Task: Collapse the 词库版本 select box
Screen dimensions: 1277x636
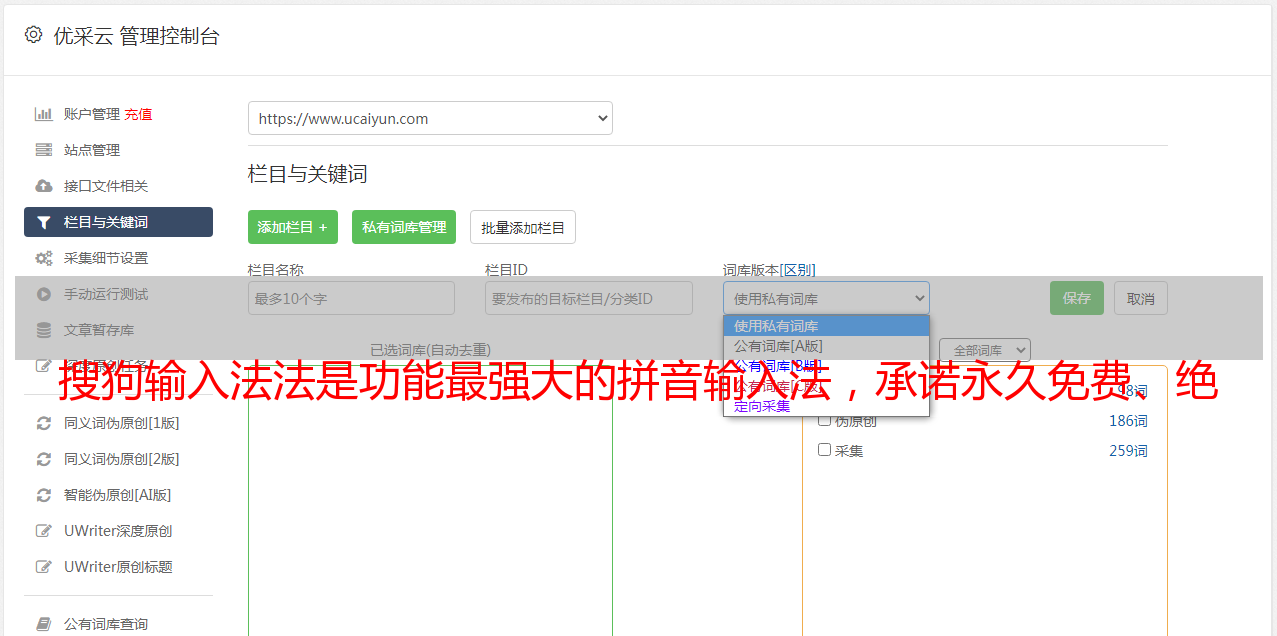Action: [x=826, y=298]
